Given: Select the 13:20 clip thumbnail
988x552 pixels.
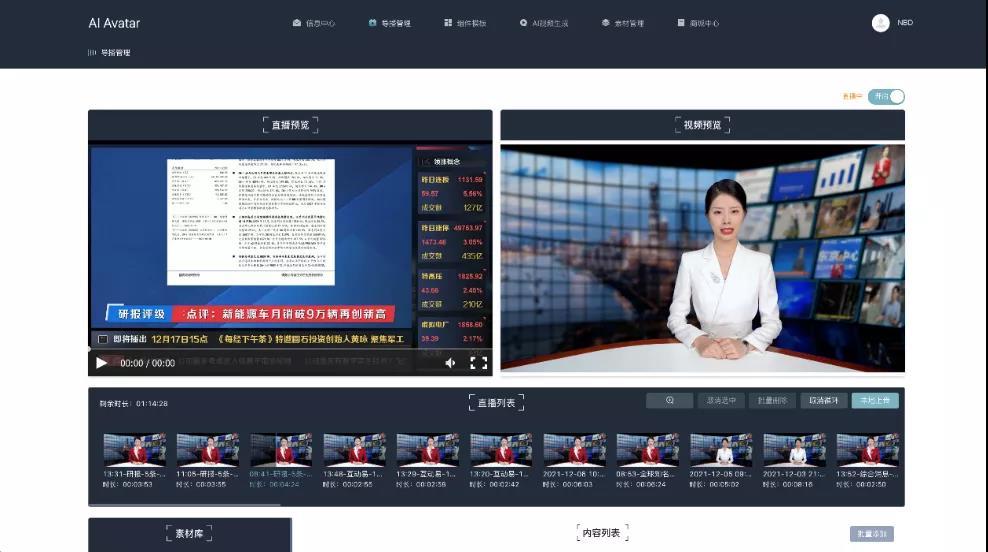Looking at the screenshot, I should (501, 449).
